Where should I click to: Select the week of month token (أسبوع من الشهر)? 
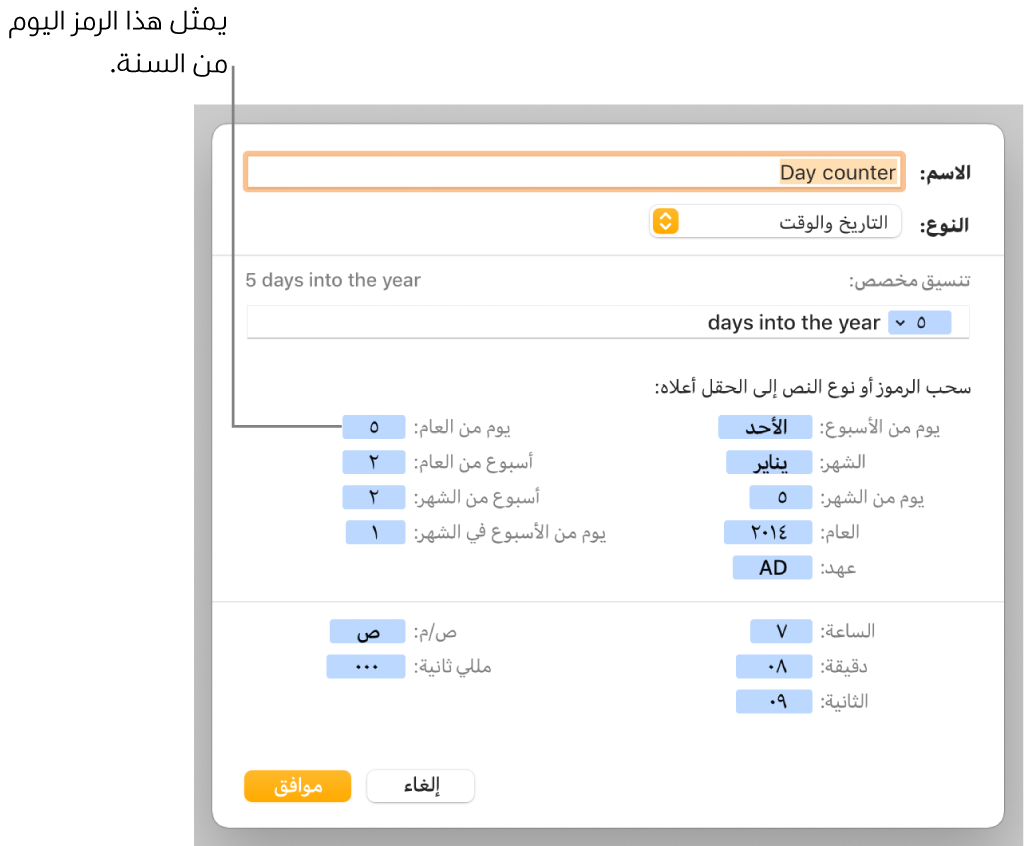(373, 498)
